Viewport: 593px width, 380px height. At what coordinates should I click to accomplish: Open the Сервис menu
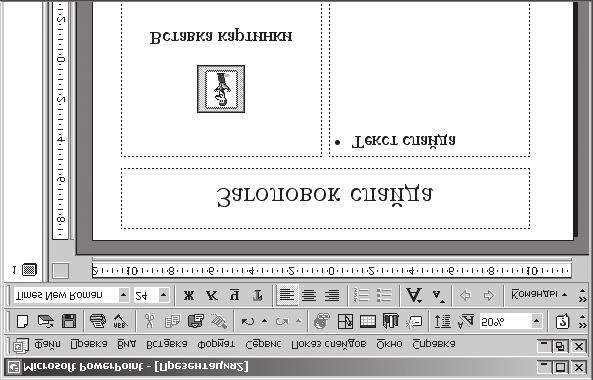[263, 344]
